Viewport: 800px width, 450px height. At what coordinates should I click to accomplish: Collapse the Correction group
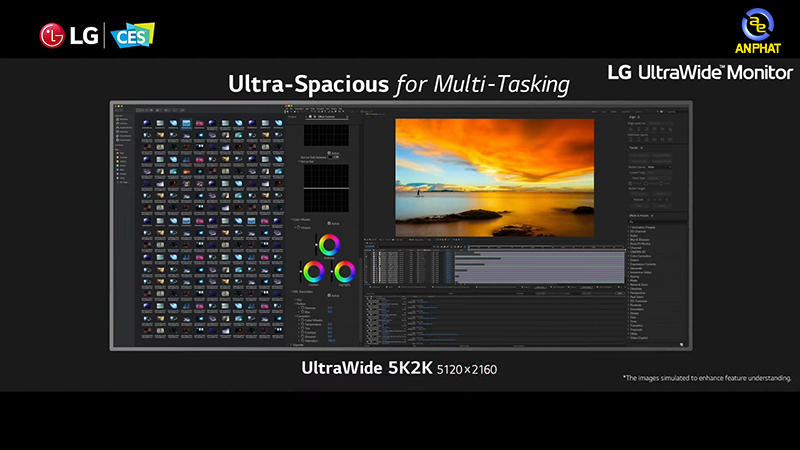tap(295, 316)
